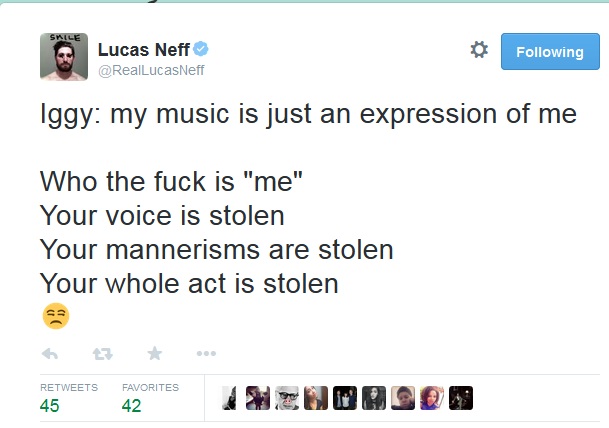
Task: Click the tweet text about Iggy
Action: pyautogui.click(x=308, y=198)
